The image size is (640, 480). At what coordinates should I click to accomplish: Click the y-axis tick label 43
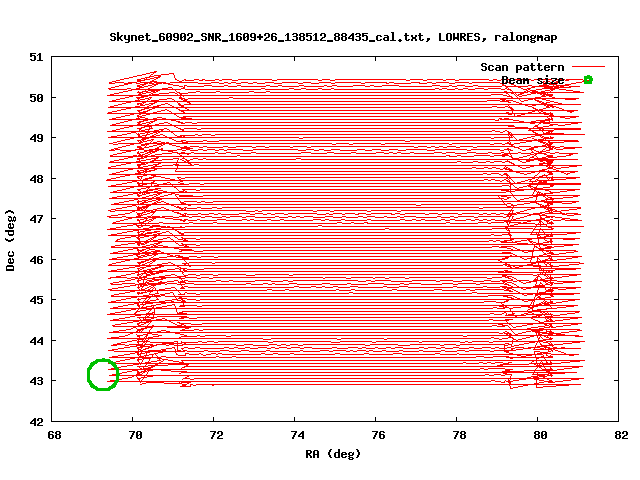click(36, 381)
